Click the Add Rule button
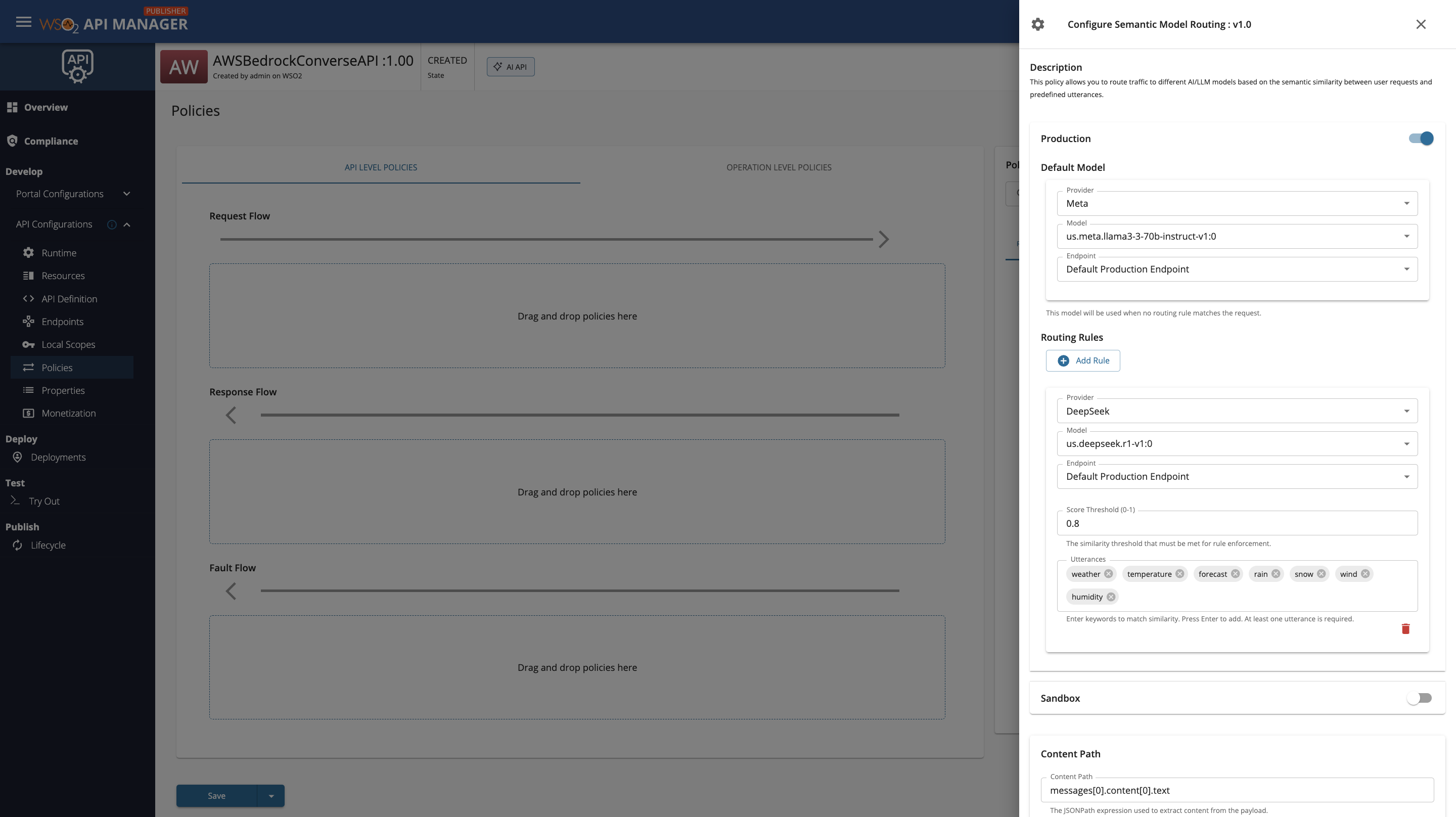The height and width of the screenshot is (817, 1456). tap(1082, 360)
